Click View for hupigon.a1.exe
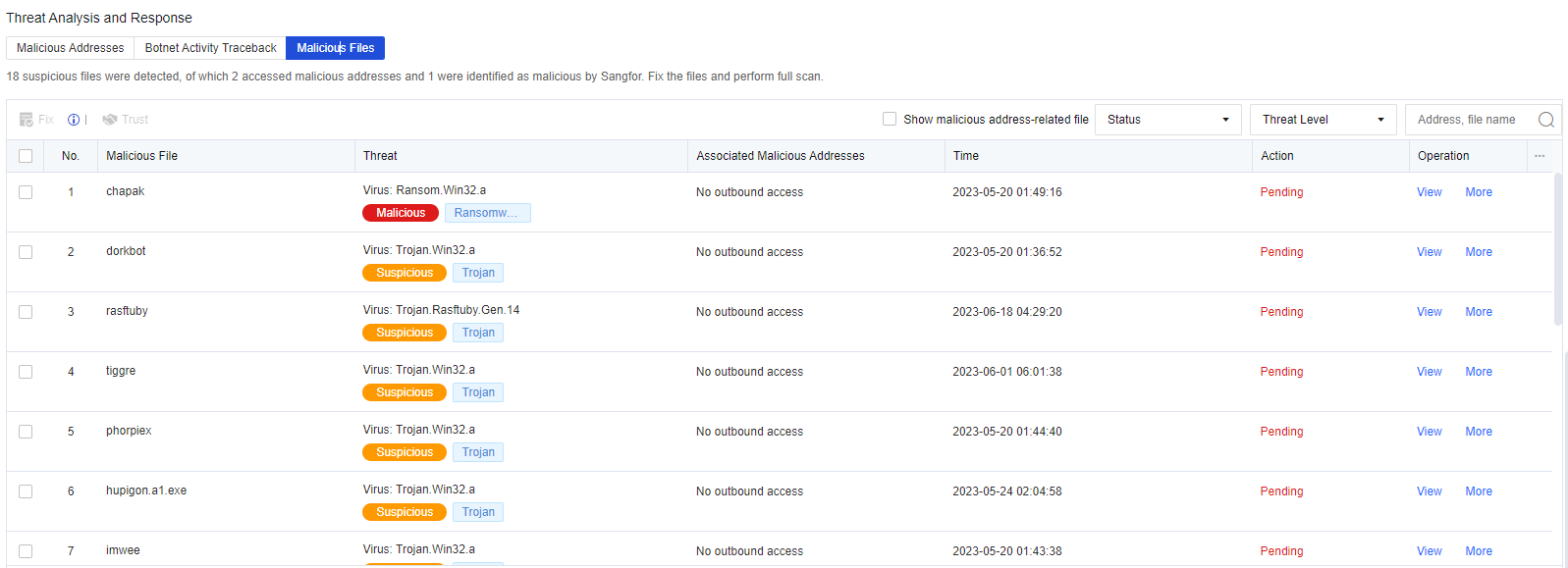Image resolution: width=1568 pixels, height=568 pixels. point(1430,491)
